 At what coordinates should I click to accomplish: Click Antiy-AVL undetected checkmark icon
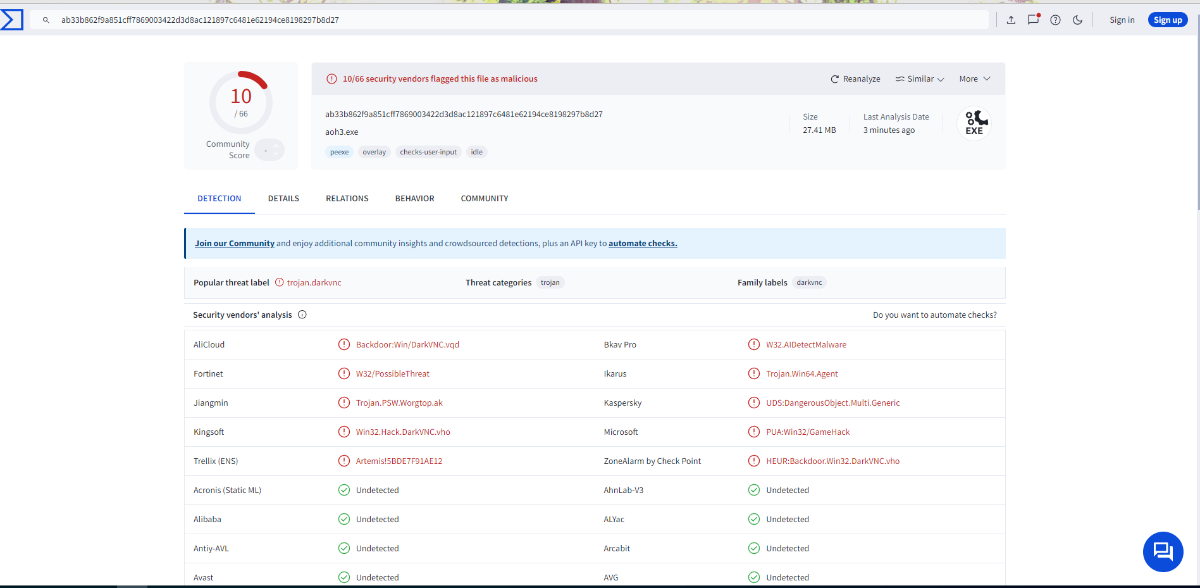click(x=344, y=548)
